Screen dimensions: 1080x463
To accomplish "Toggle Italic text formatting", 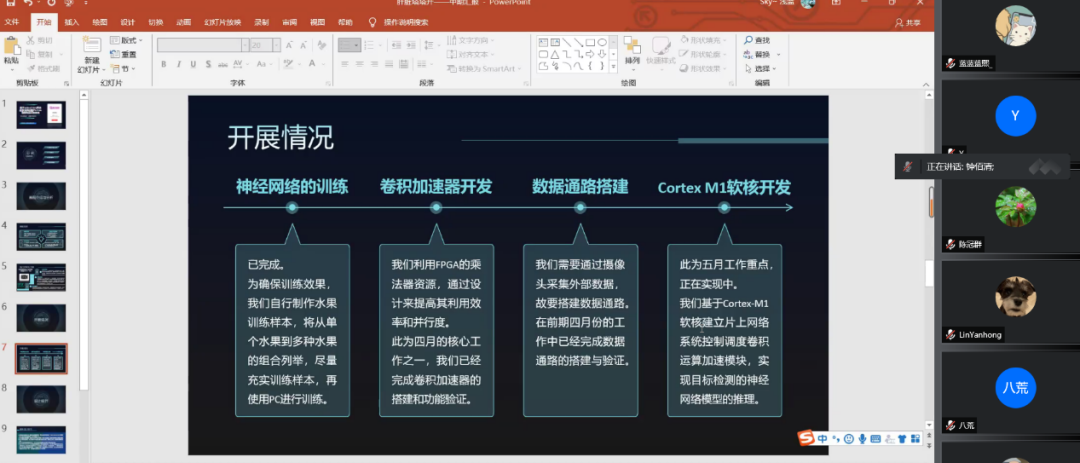I will (178, 65).
